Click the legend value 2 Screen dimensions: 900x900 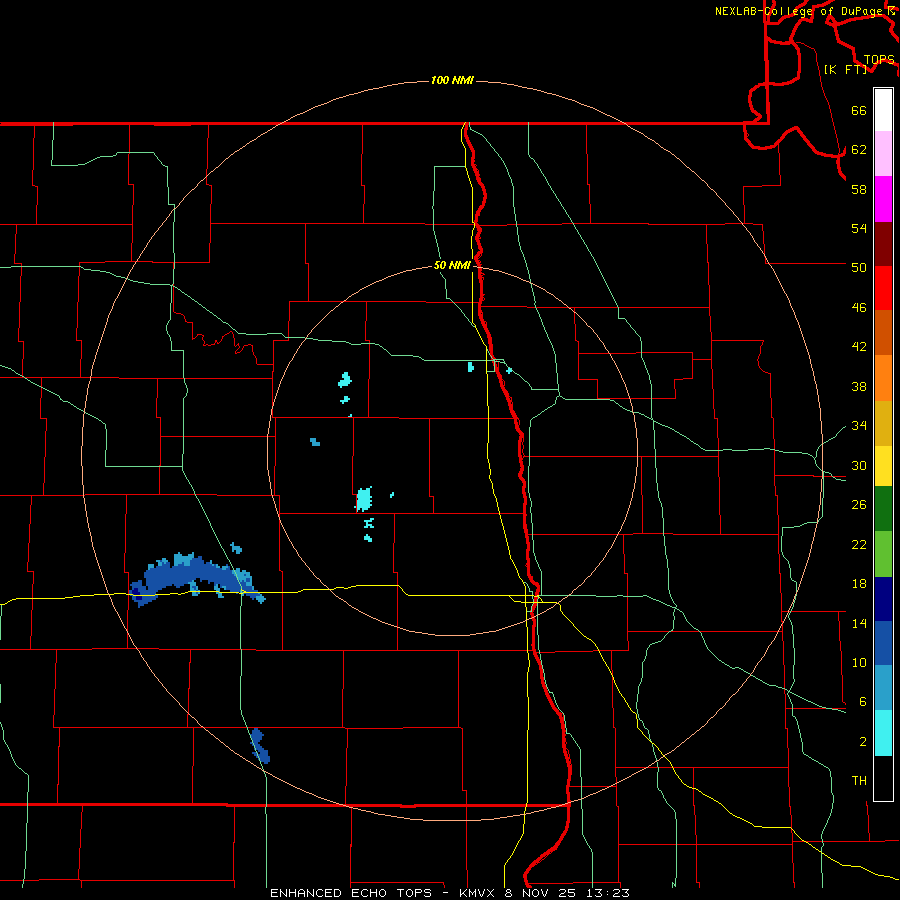point(863,741)
